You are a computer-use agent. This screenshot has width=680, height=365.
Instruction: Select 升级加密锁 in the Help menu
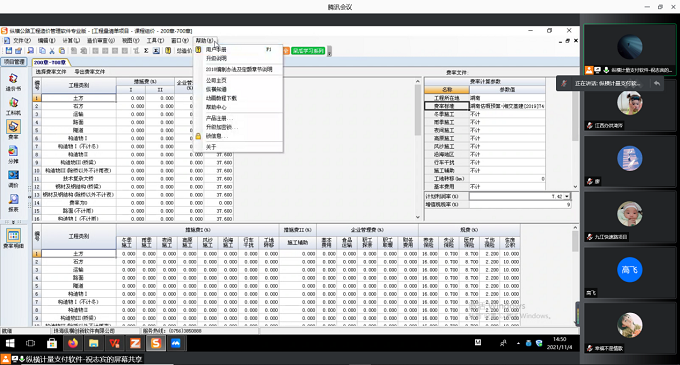pos(238,127)
